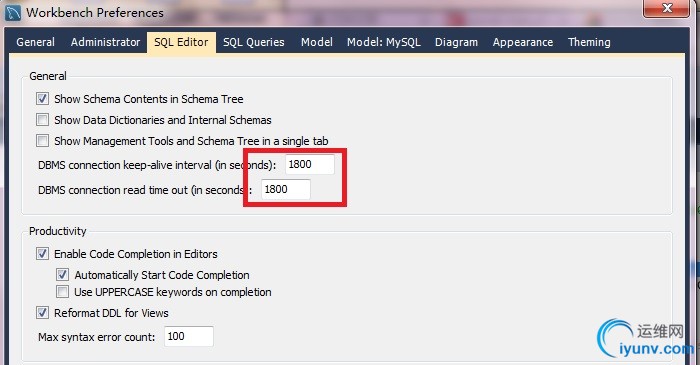Switch to the General tab
Screen dimensions: 700x365
tap(35, 42)
